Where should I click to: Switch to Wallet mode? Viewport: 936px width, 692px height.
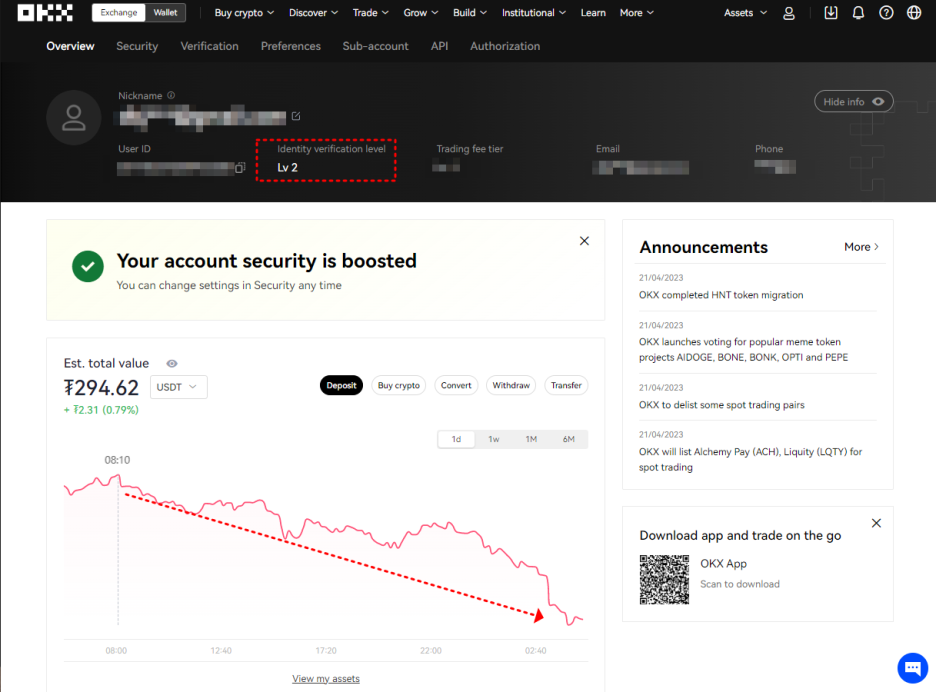(165, 13)
